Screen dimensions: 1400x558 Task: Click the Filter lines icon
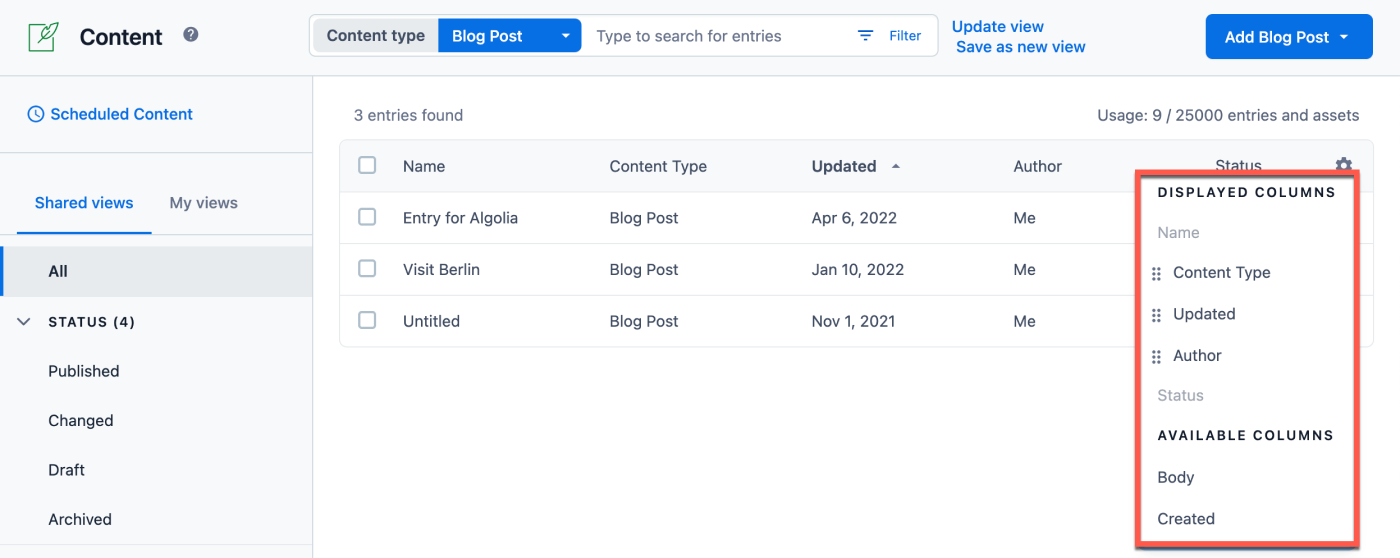coord(866,36)
